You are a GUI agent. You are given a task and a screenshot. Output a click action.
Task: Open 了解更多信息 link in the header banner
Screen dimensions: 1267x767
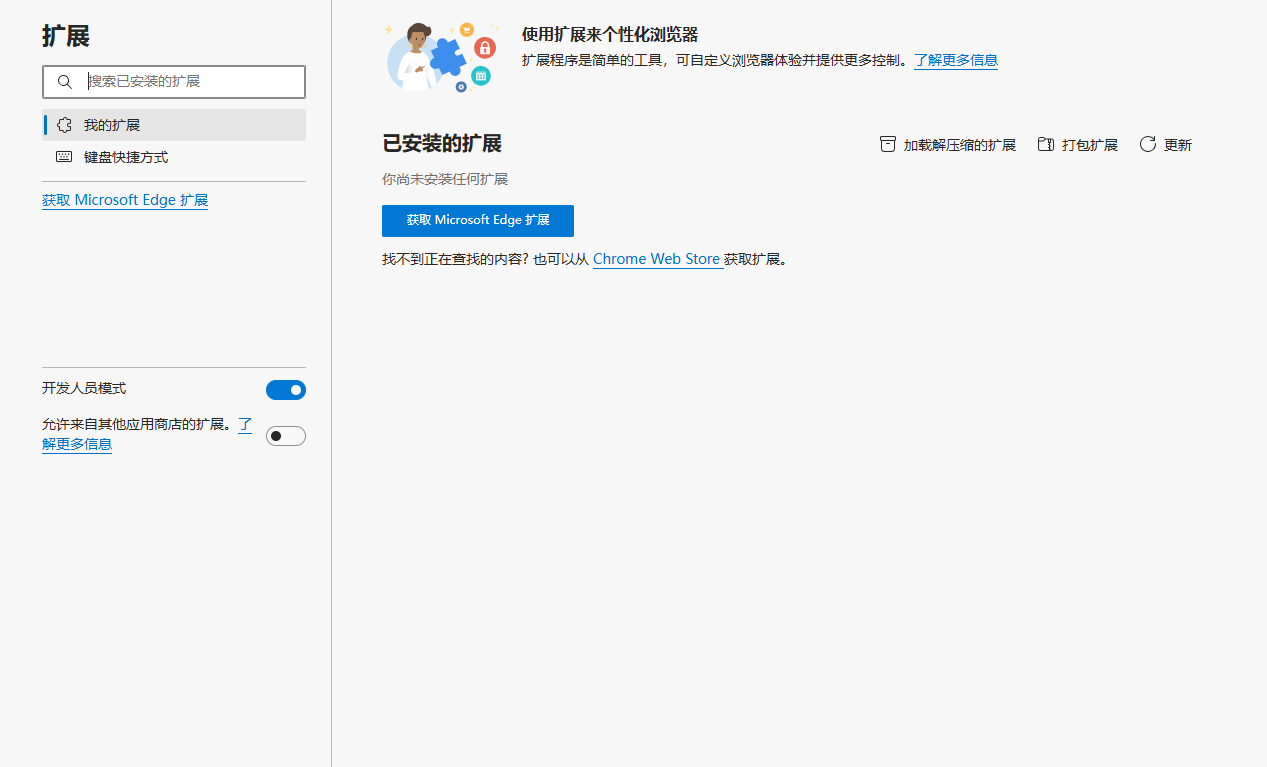[x=956, y=60]
